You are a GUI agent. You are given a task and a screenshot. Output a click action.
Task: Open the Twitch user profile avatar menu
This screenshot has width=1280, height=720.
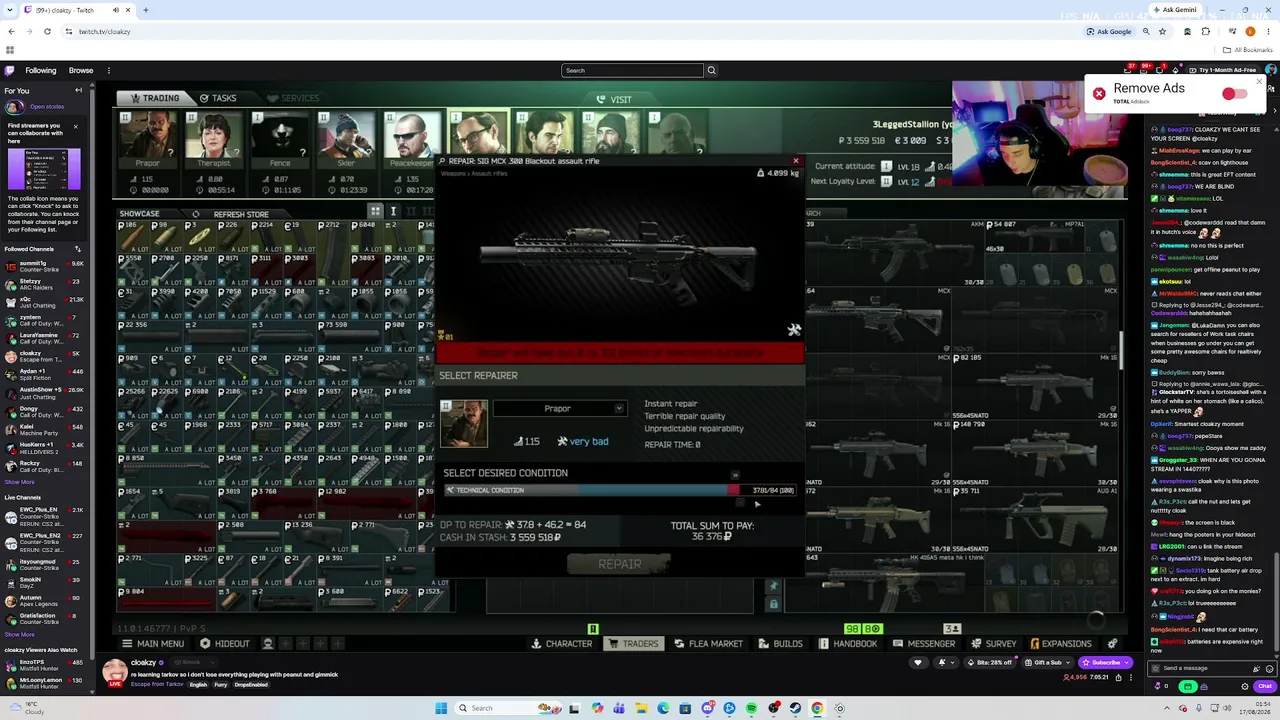click(x=1270, y=70)
